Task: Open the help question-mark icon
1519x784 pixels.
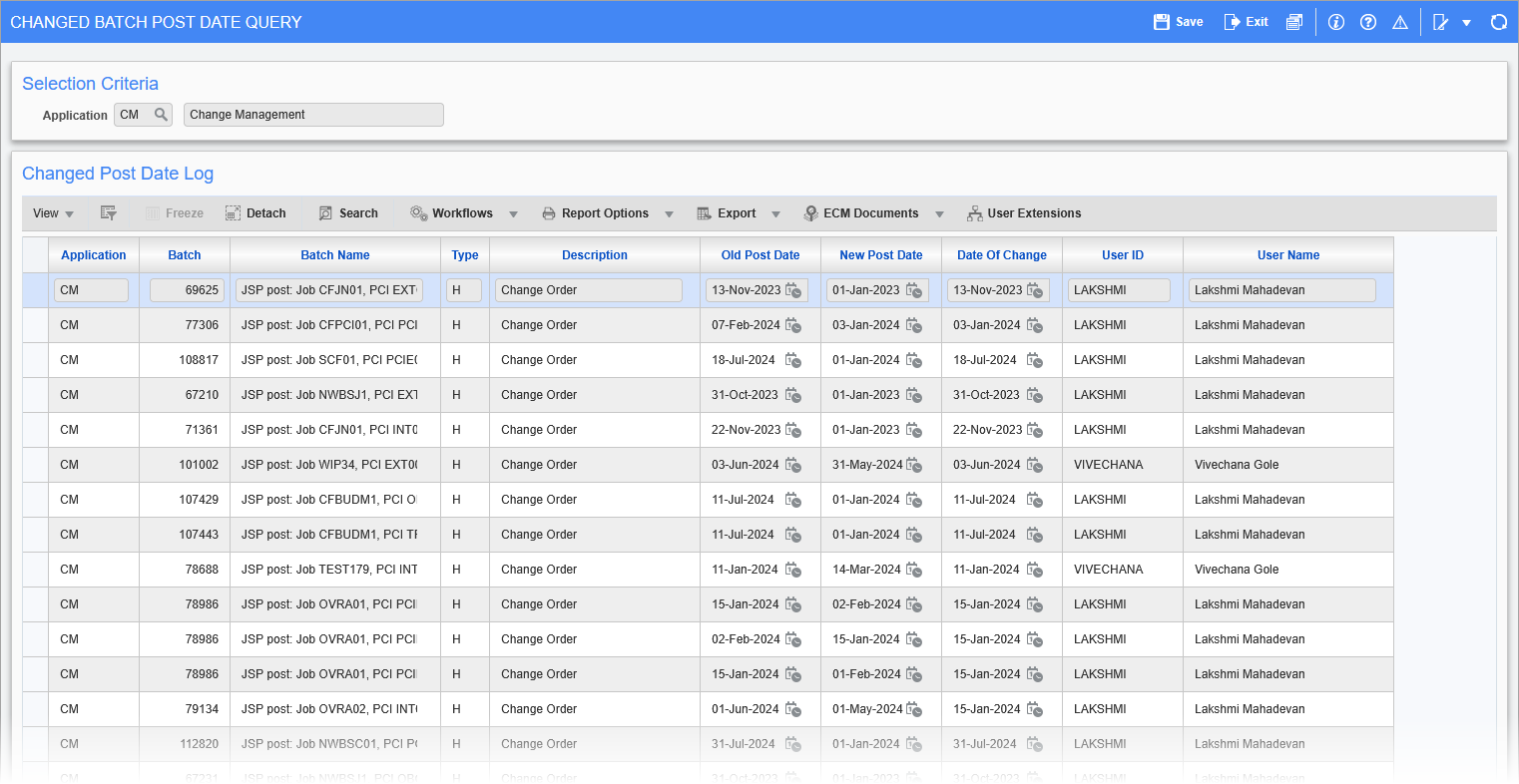Action: point(1367,21)
